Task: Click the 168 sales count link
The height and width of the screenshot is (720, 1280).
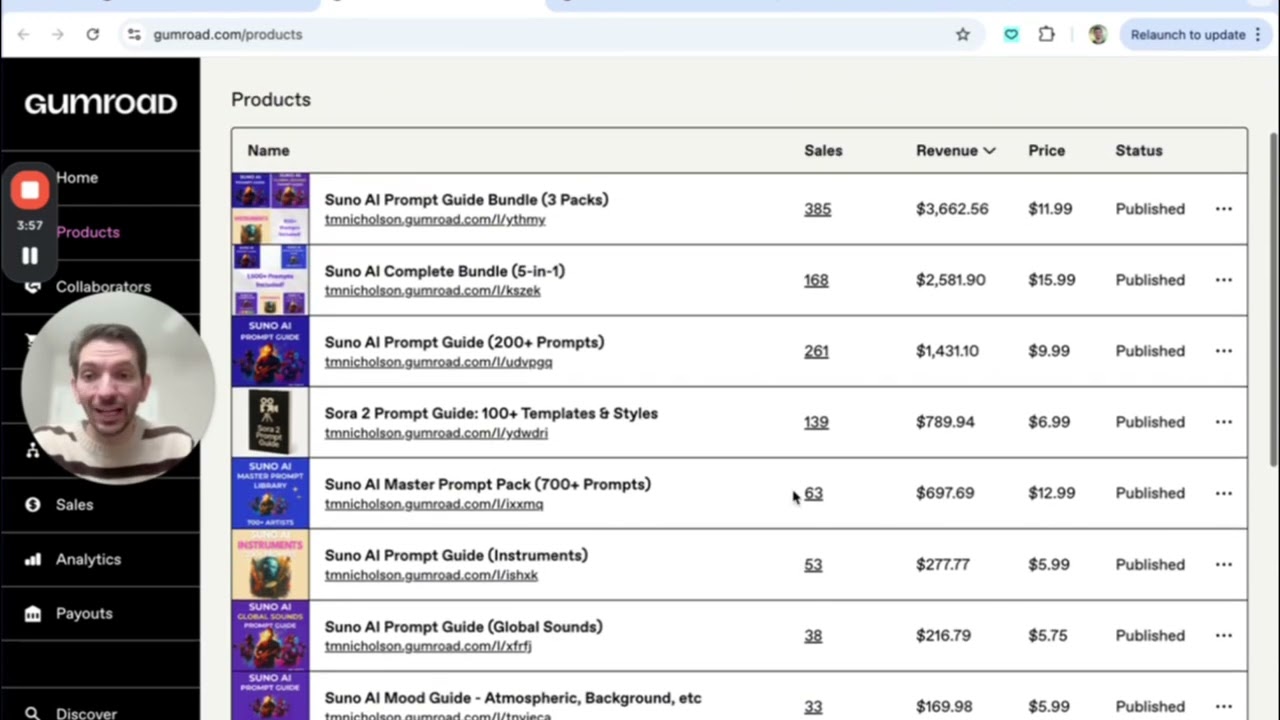Action: [816, 280]
